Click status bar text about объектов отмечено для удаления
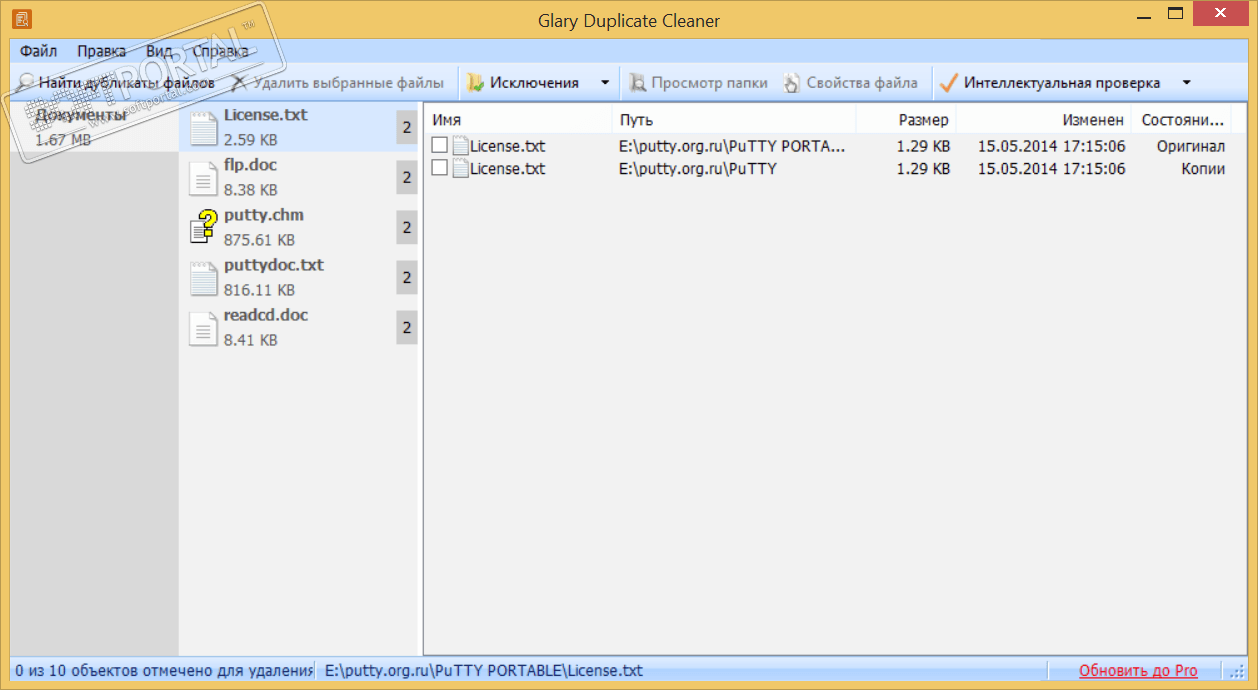This screenshot has width=1258, height=690. pos(164,671)
